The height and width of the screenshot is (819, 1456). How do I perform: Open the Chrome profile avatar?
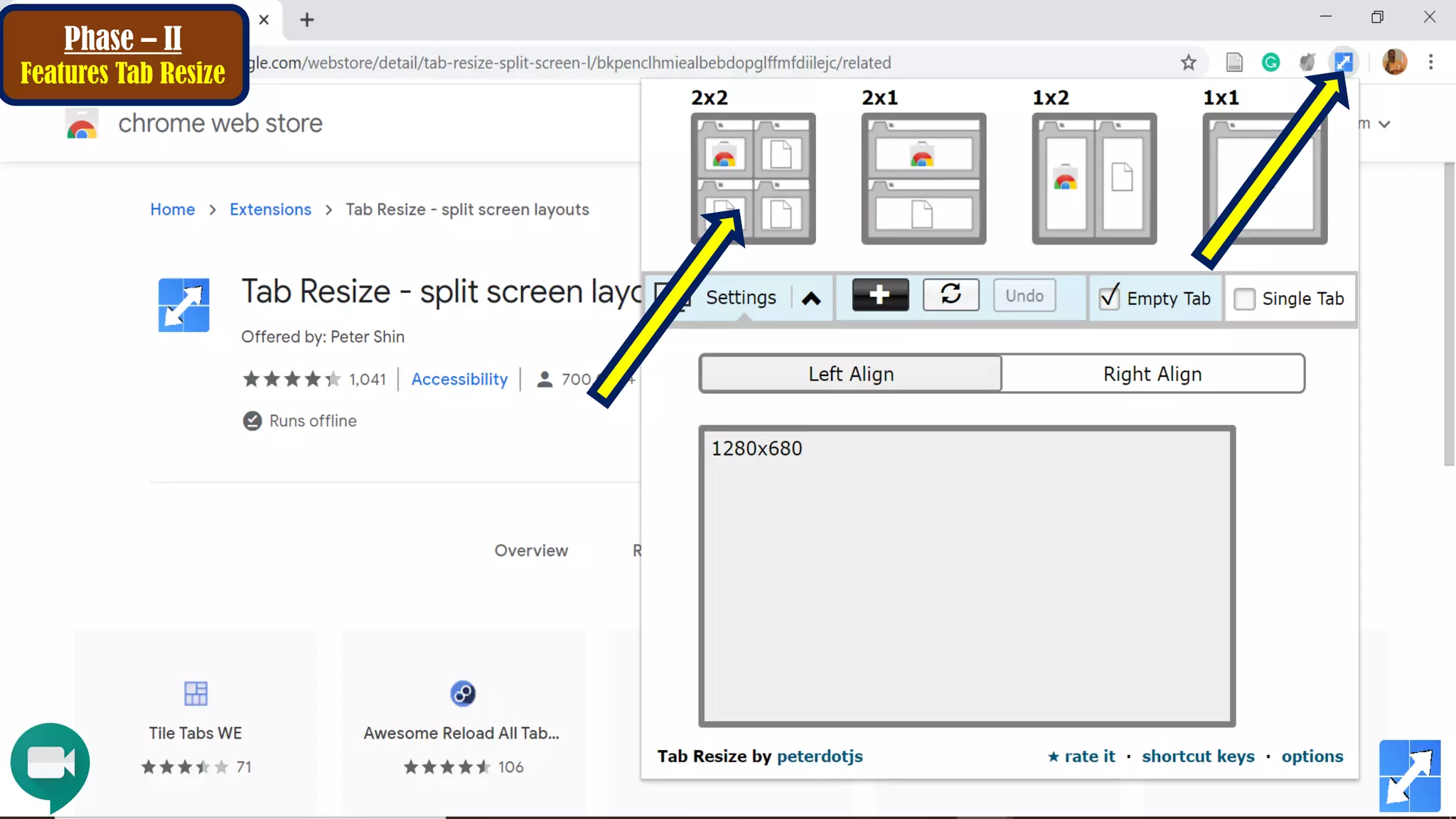[x=1394, y=63]
